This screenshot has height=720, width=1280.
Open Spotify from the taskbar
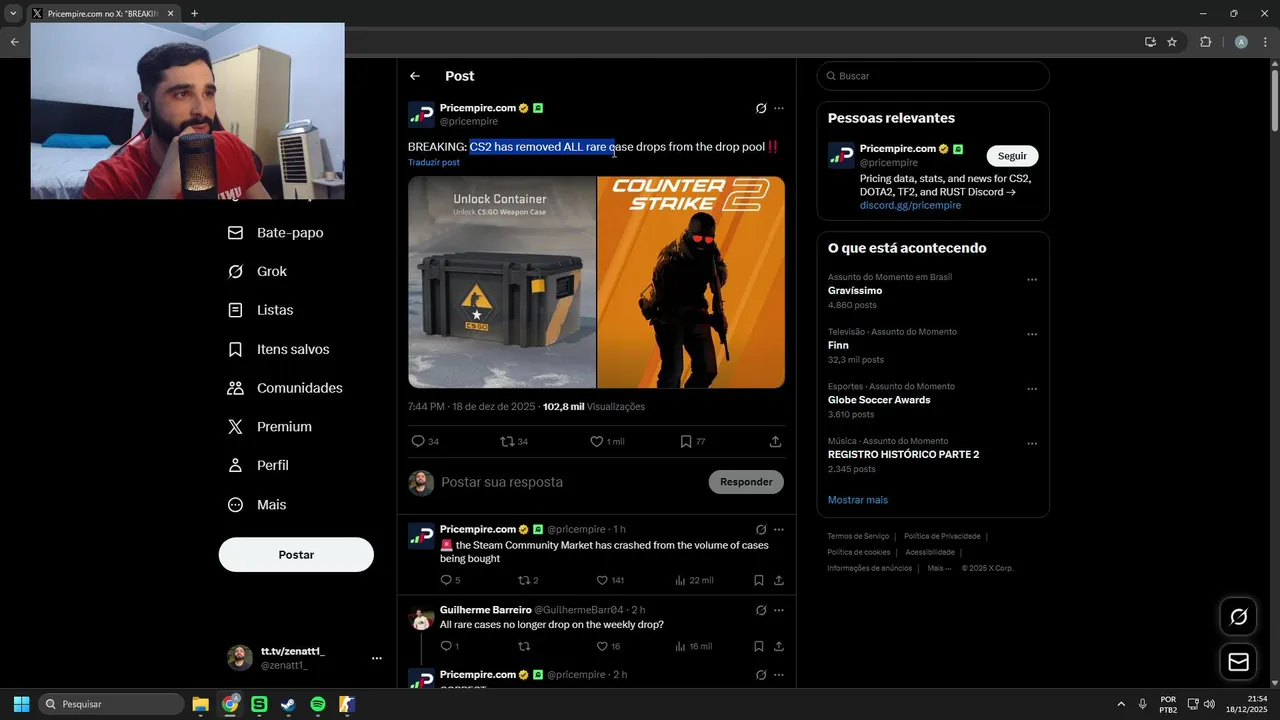pyautogui.click(x=318, y=704)
